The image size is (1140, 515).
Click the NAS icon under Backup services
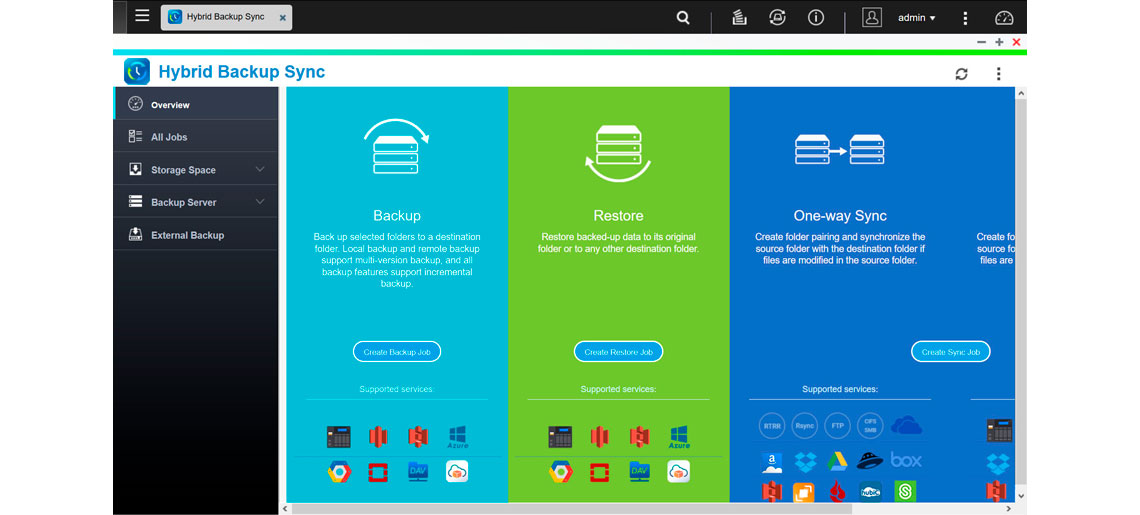(339, 436)
